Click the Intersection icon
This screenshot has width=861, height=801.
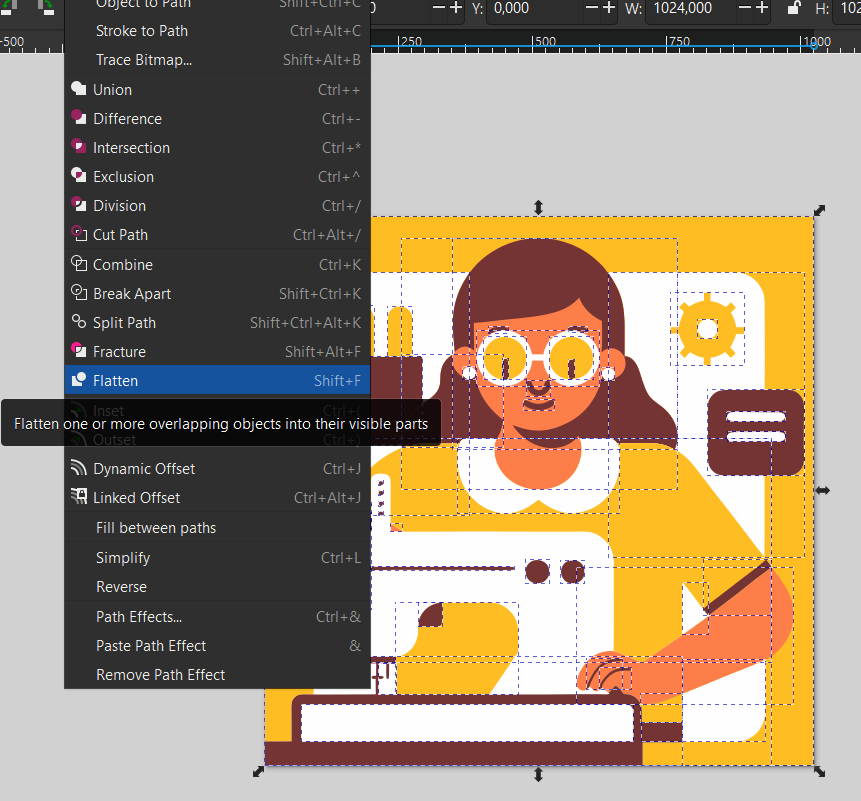coord(79,147)
